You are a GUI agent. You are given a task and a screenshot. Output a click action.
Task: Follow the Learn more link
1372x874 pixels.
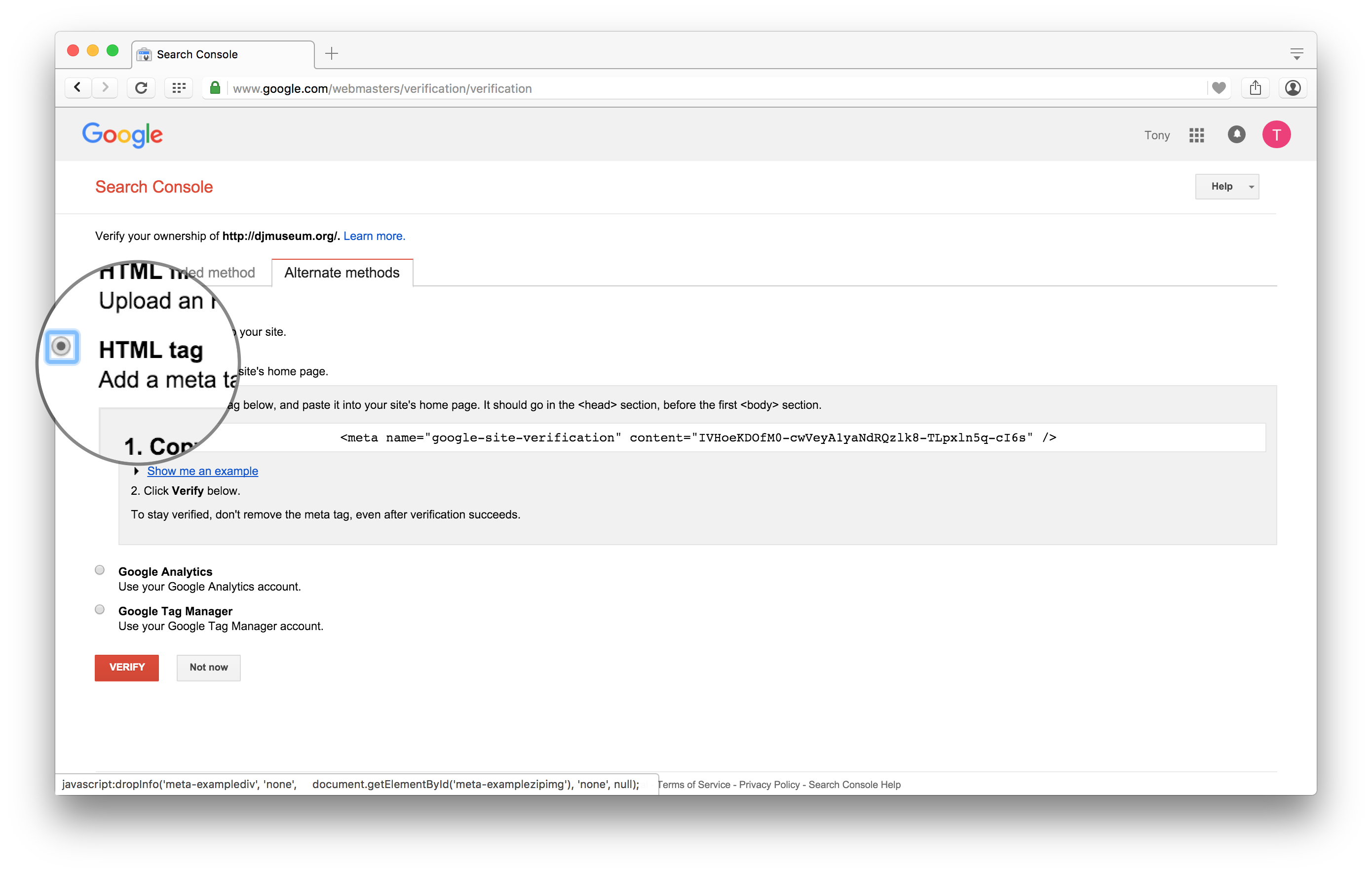click(x=374, y=236)
